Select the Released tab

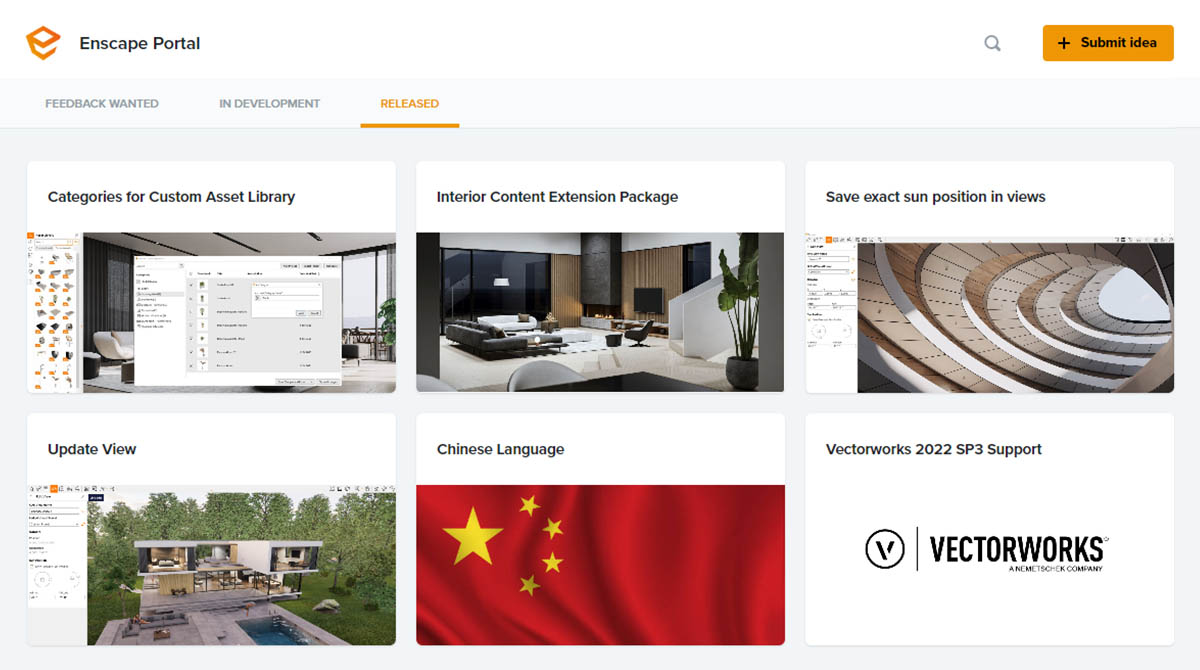point(410,103)
